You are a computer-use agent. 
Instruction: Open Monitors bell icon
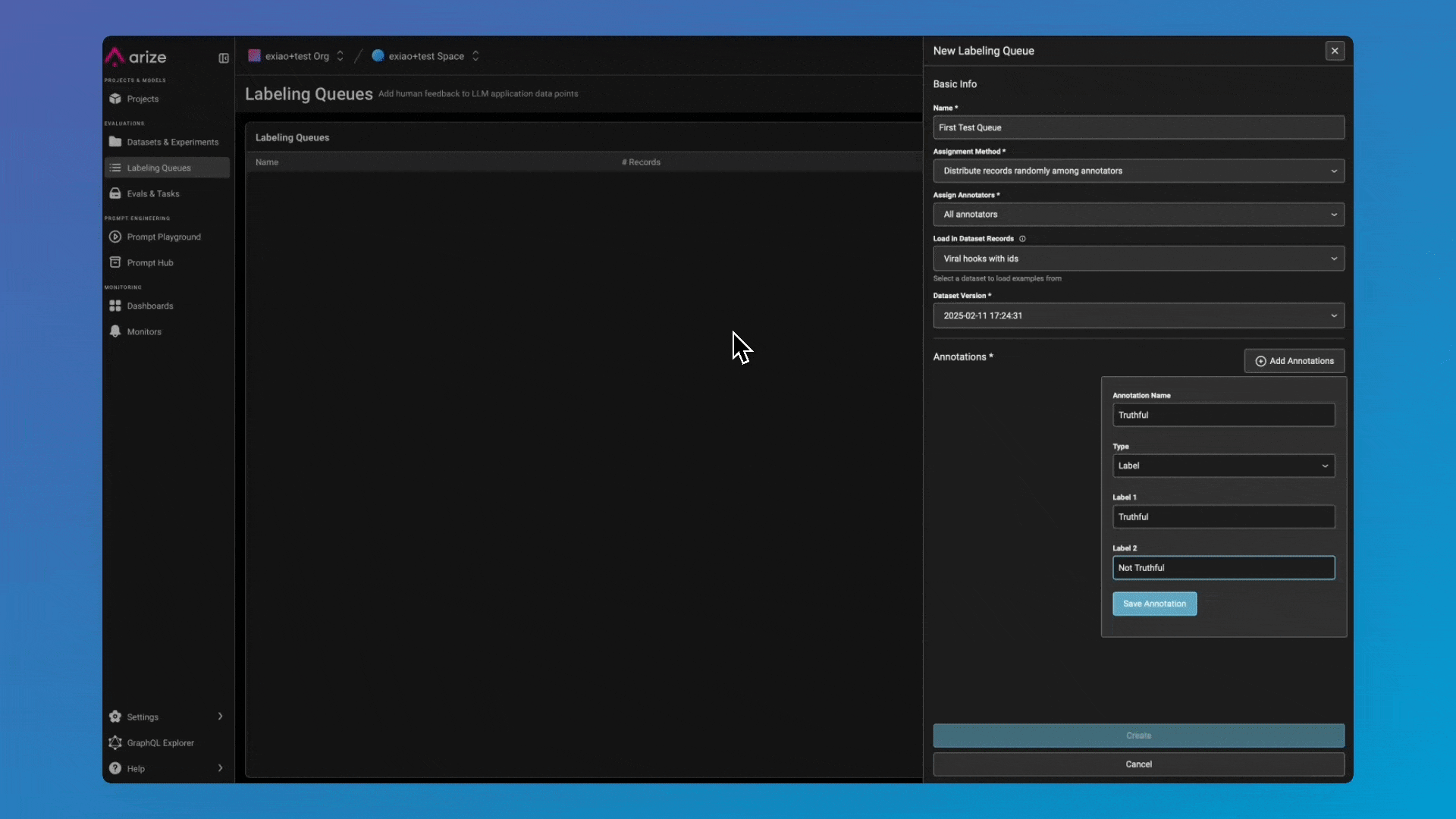[115, 331]
